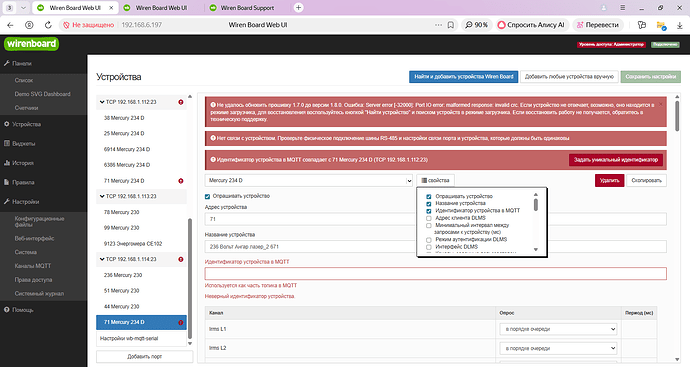The image size is (690, 367).
Task: Click the empty Идентификатор устройства в MQTT field
Action: 436,274
